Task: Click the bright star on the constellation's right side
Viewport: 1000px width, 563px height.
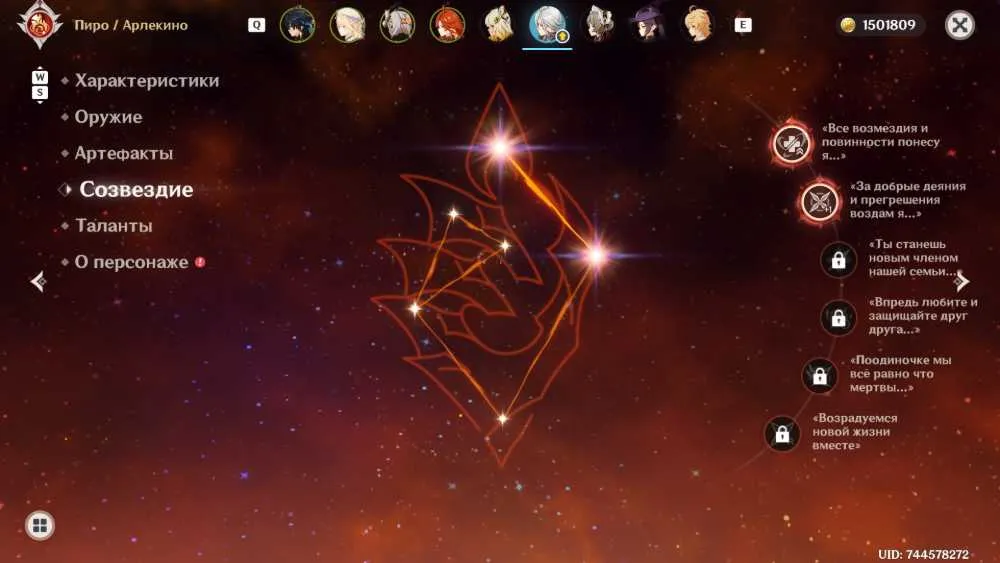Action: pos(596,256)
